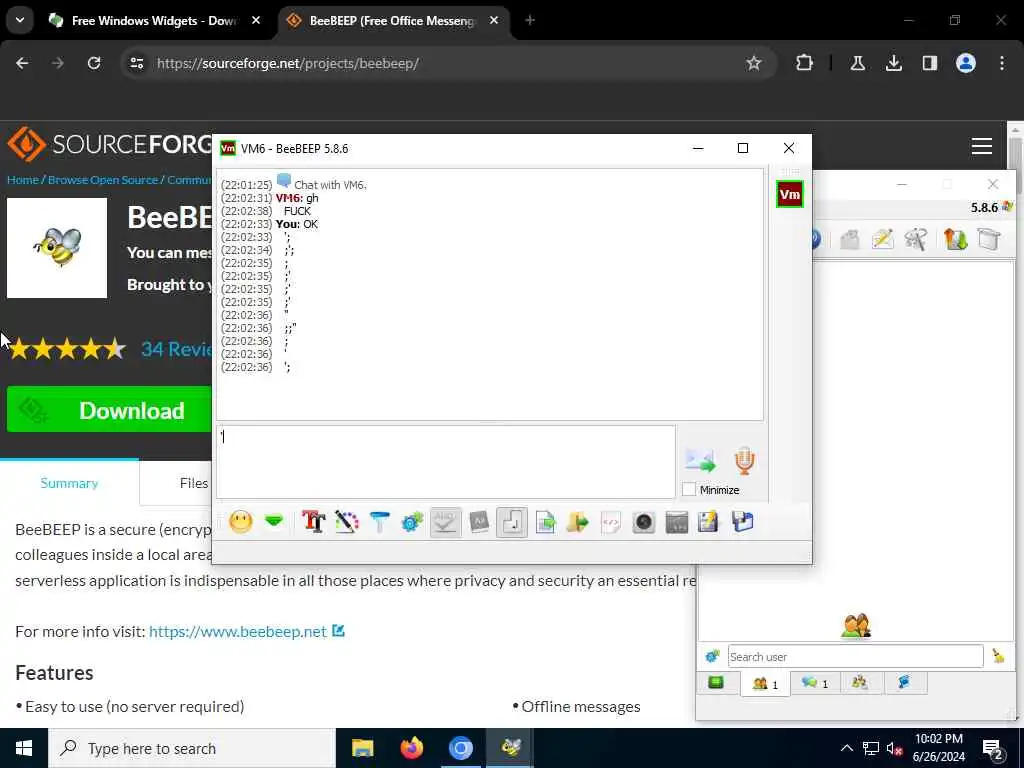Record a voice message with microphone
The image size is (1024, 768).
[744, 460]
